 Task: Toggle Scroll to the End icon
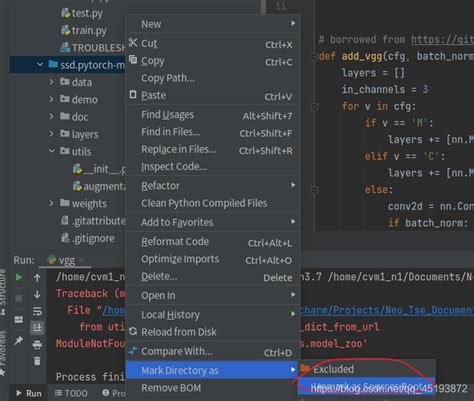(x=37, y=328)
